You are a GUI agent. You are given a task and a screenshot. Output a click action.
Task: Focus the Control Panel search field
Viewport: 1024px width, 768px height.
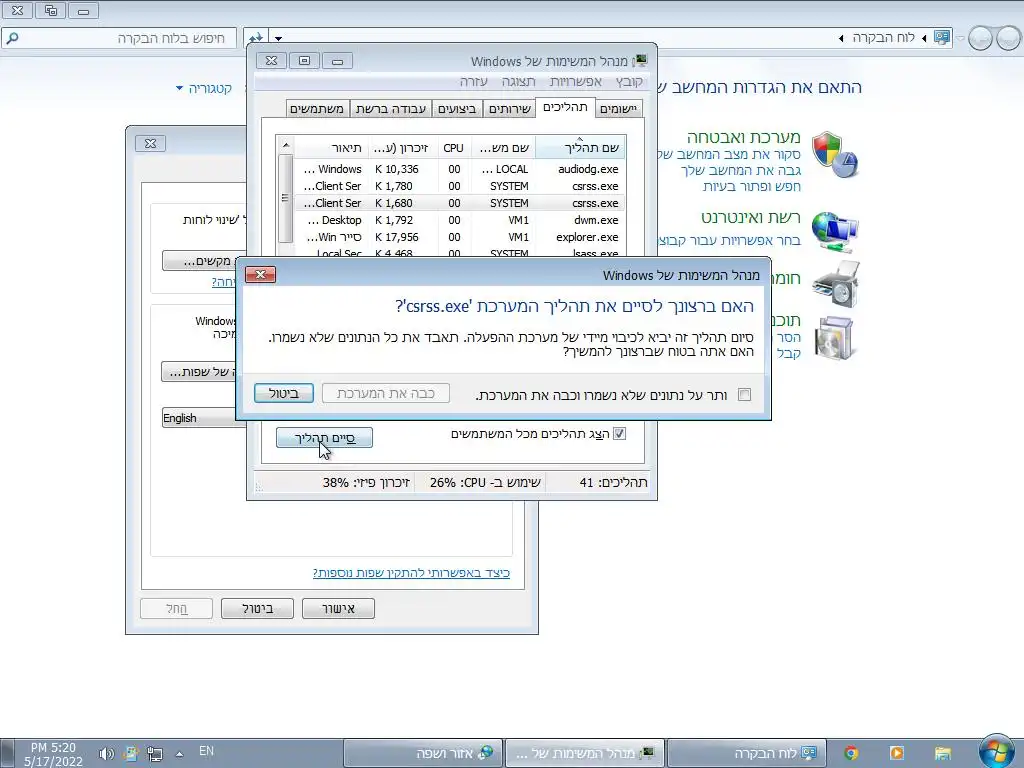(x=119, y=38)
